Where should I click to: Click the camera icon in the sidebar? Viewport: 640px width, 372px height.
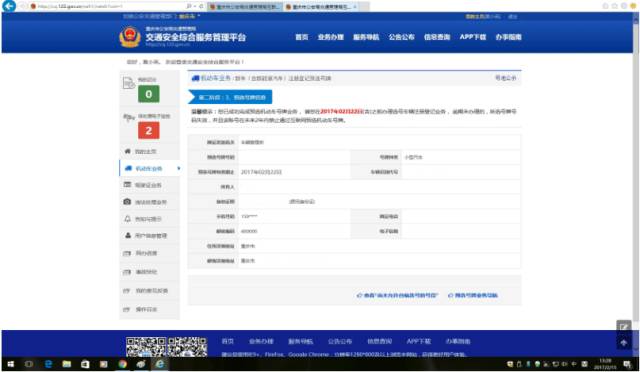[127, 202]
